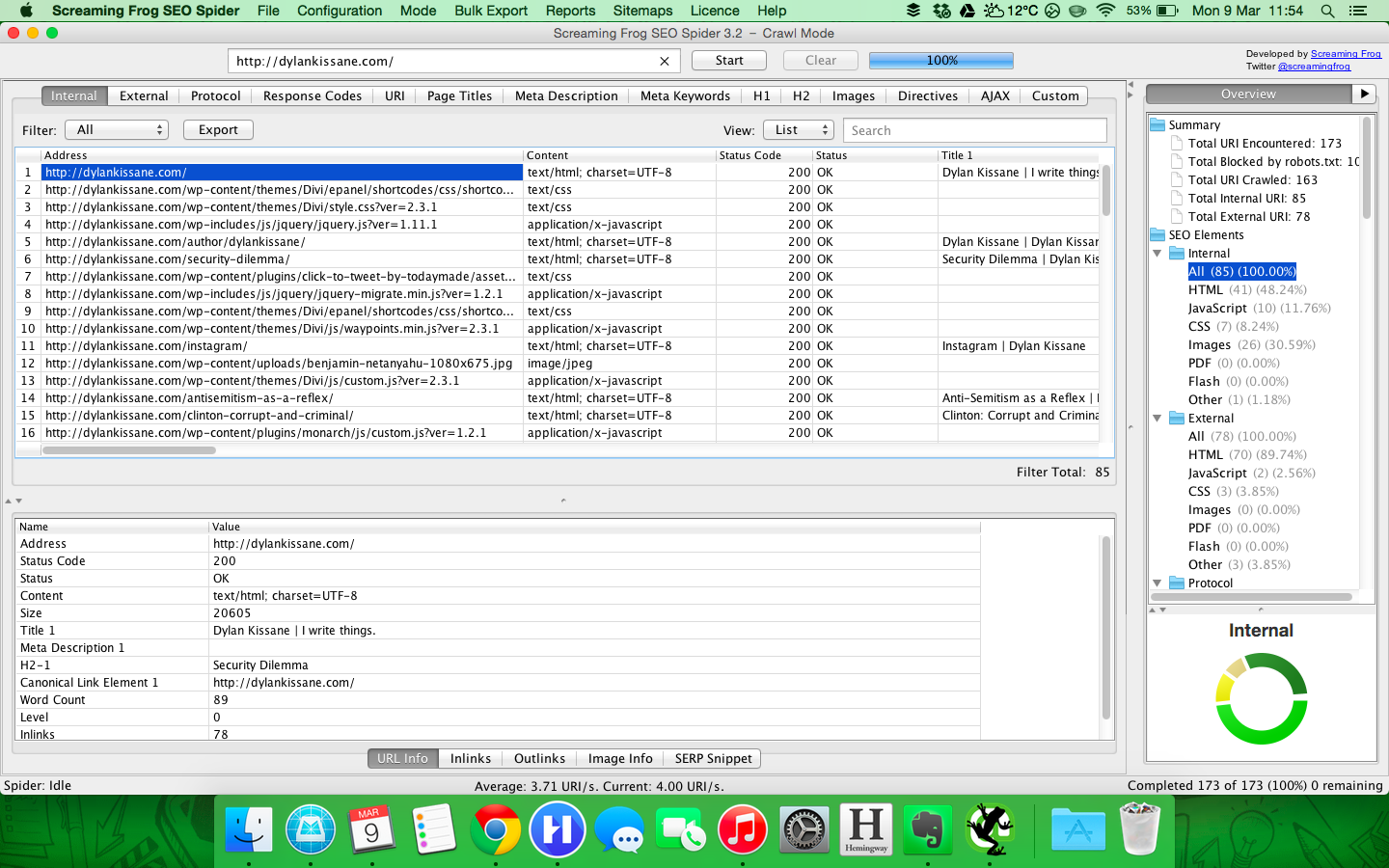Viewport: 1389px width, 868px height.
Task: Open the 12°C weather menu bar item
Action: coord(1011,11)
